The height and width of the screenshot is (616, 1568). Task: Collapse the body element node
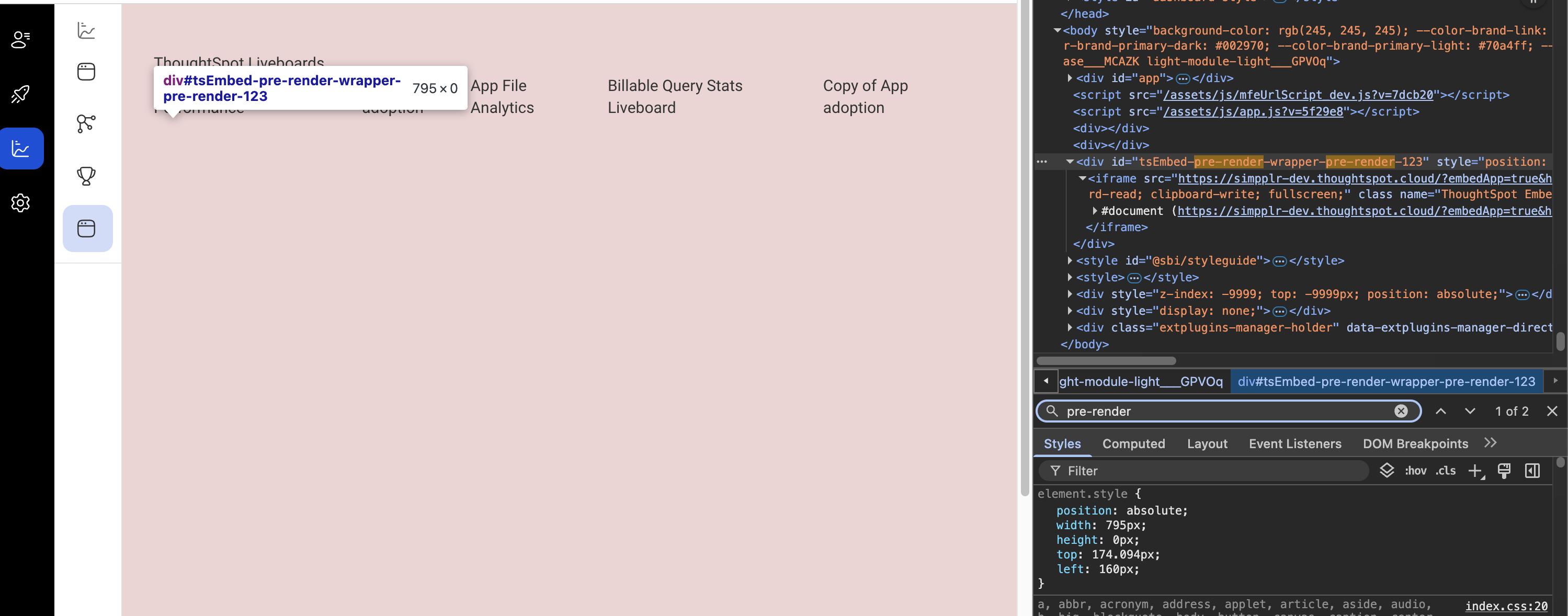[1058, 30]
